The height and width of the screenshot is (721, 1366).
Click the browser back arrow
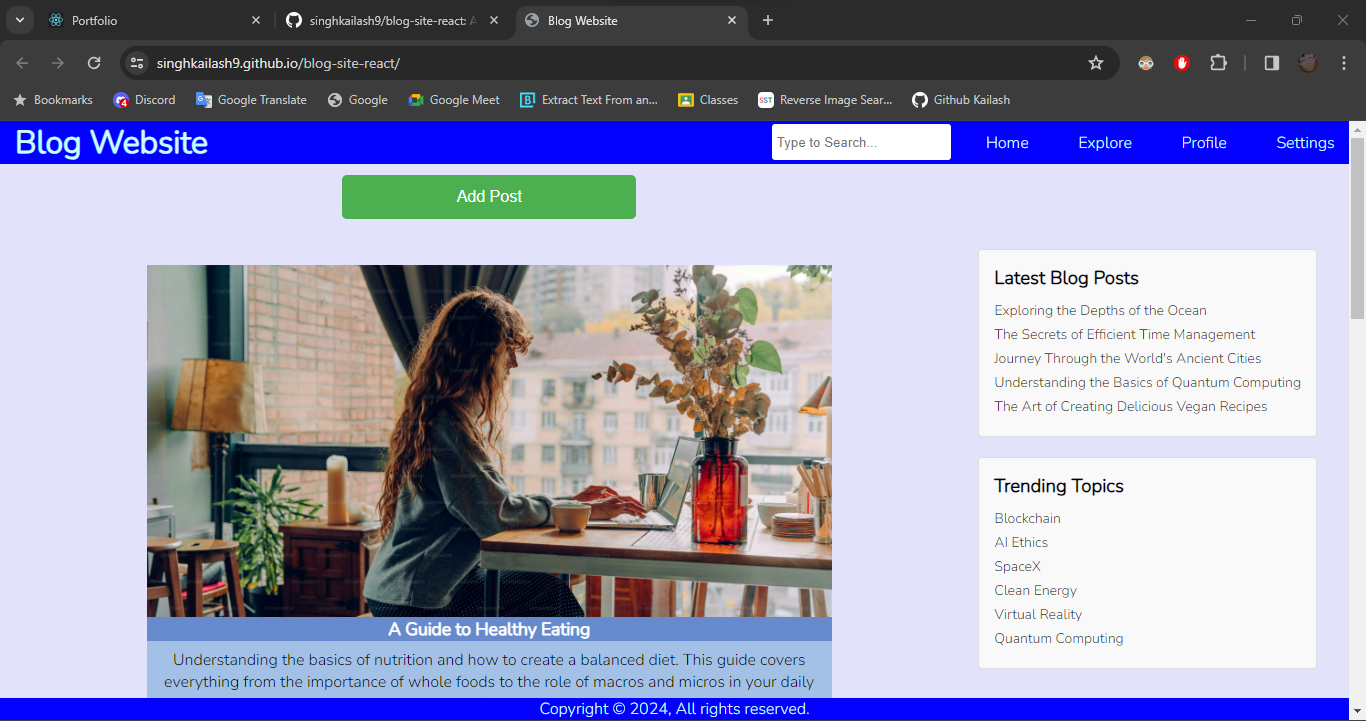[22, 63]
